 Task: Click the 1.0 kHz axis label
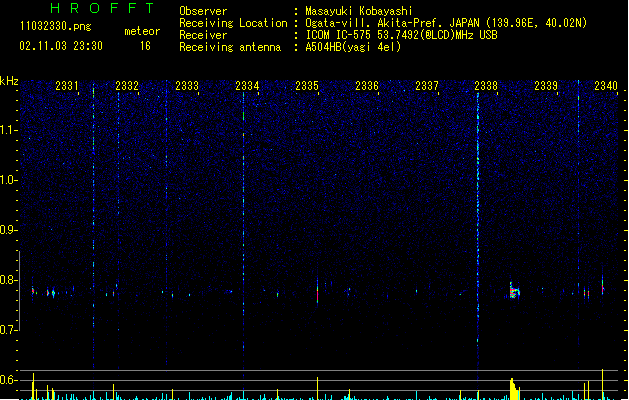coord(8,180)
